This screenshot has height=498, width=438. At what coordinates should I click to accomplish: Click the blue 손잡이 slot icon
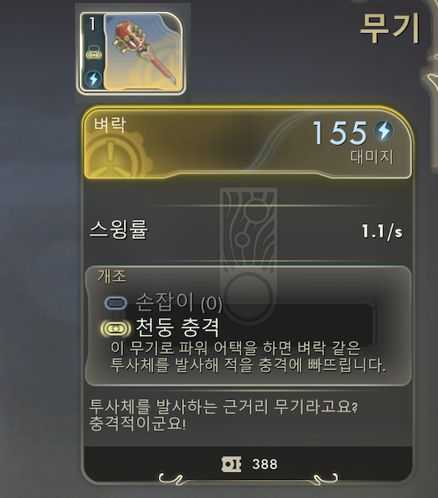[x=116, y=303]
